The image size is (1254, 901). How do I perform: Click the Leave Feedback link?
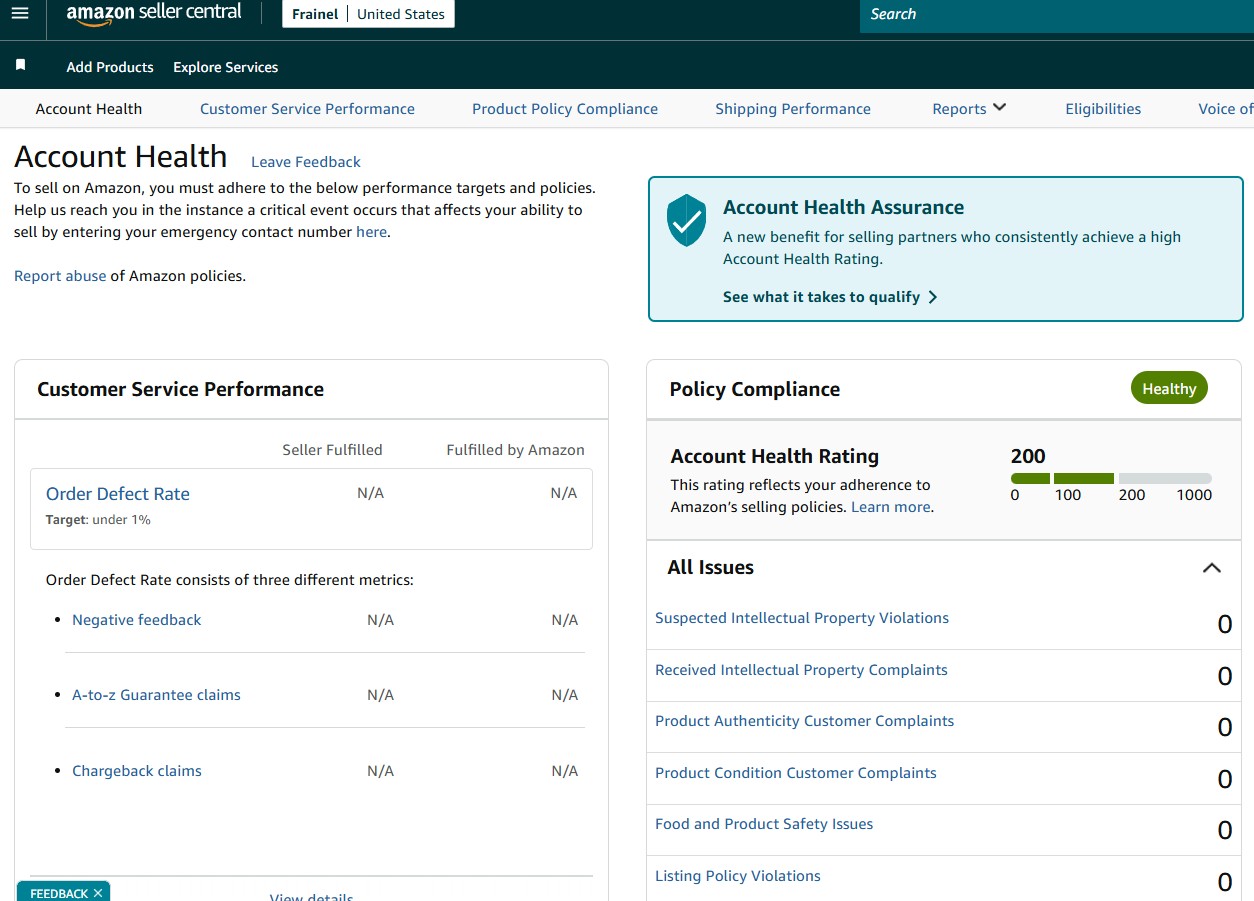(x=306, y=162)
